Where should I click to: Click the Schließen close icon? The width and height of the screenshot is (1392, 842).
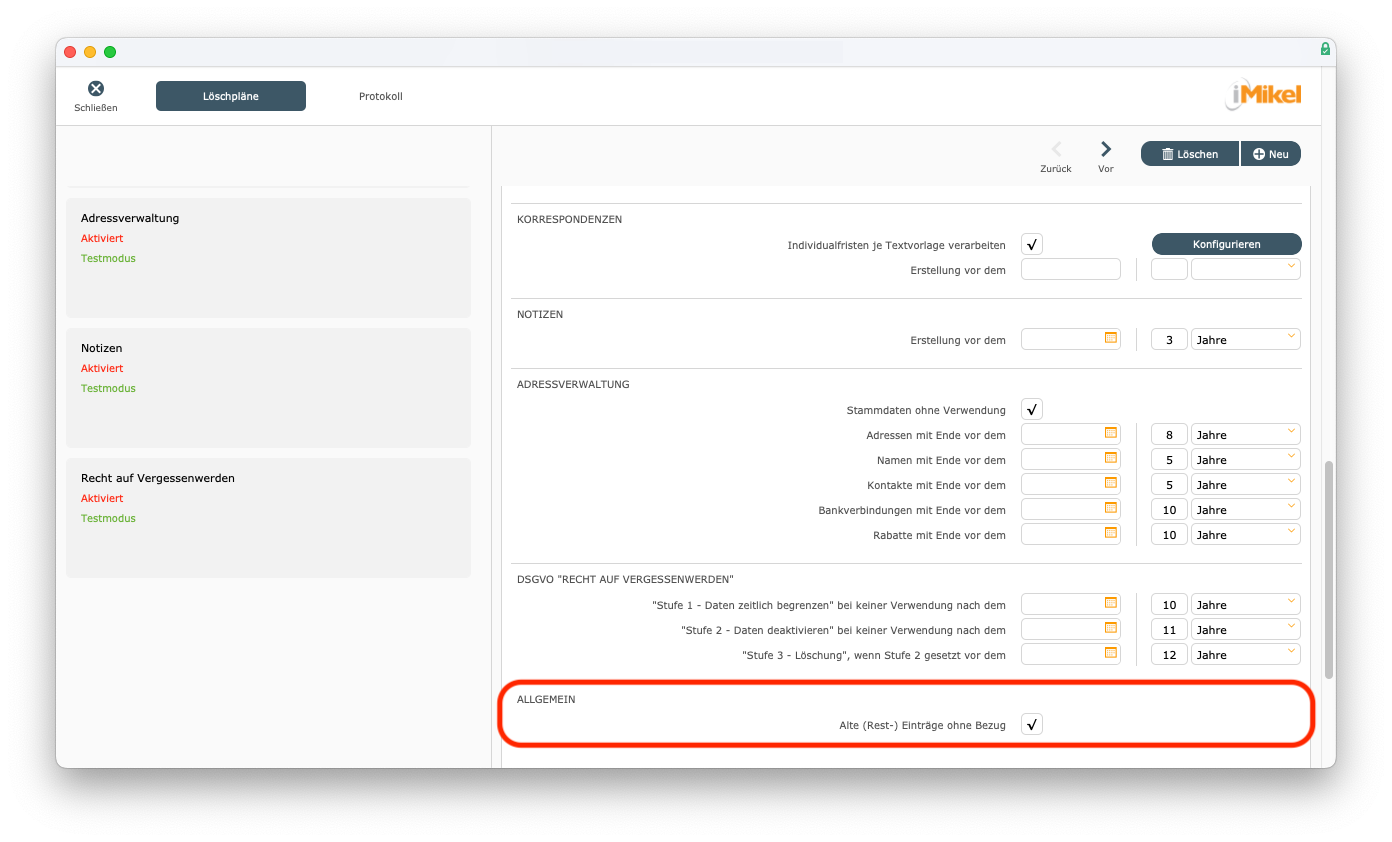pyautogui.click(x=96, y=89)
